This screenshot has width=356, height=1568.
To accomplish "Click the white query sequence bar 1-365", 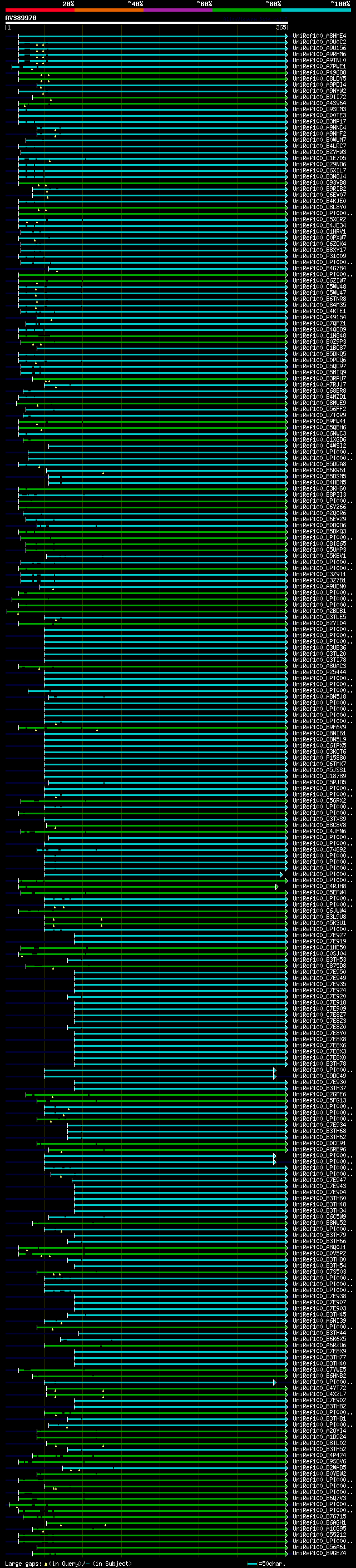I will (x=147, y=23).
